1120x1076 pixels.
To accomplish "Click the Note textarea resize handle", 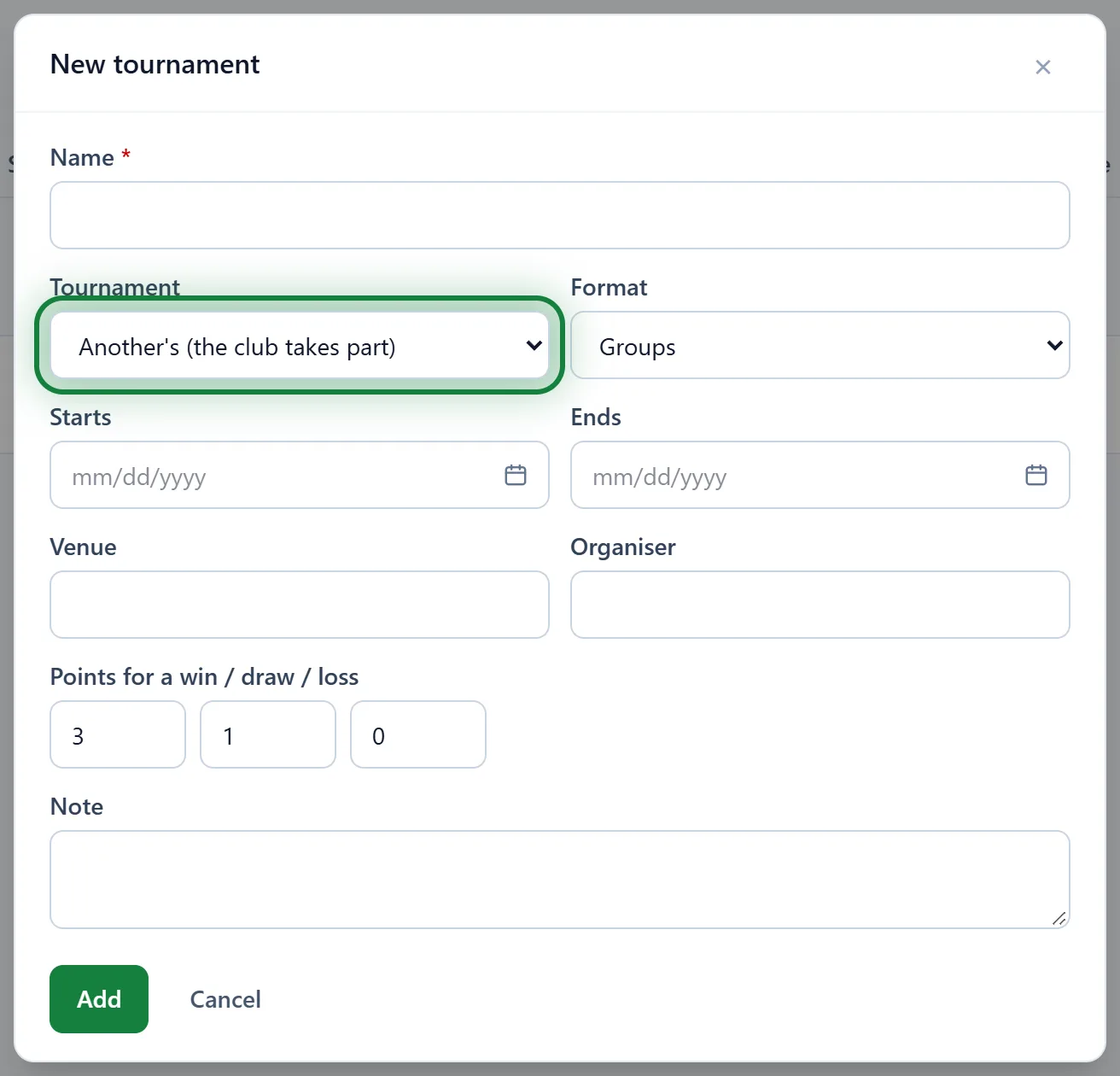I will click(x=1059, y=918).
